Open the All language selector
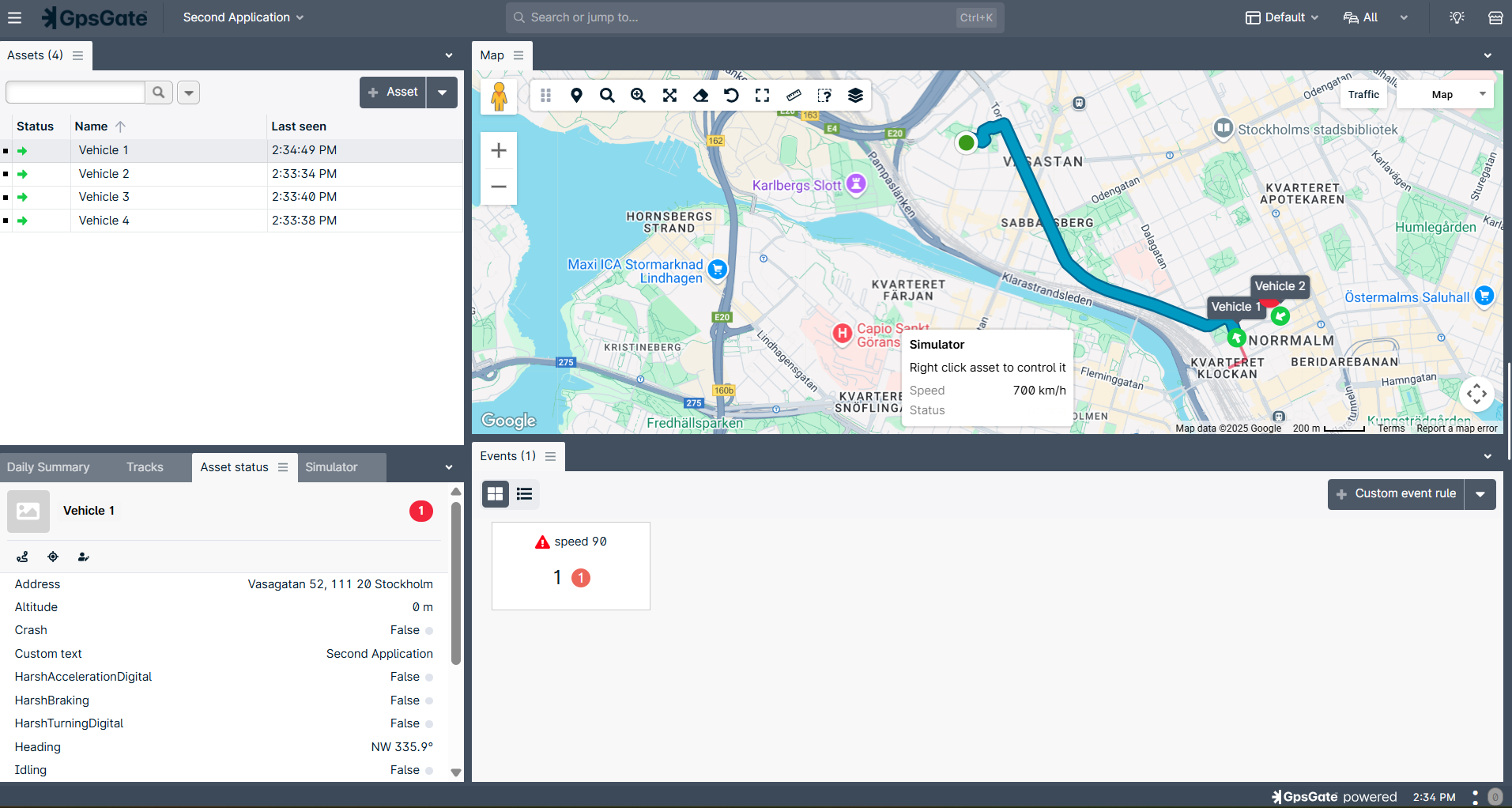This screenshot has width=1512, height=808. (x=1374, y=17)
